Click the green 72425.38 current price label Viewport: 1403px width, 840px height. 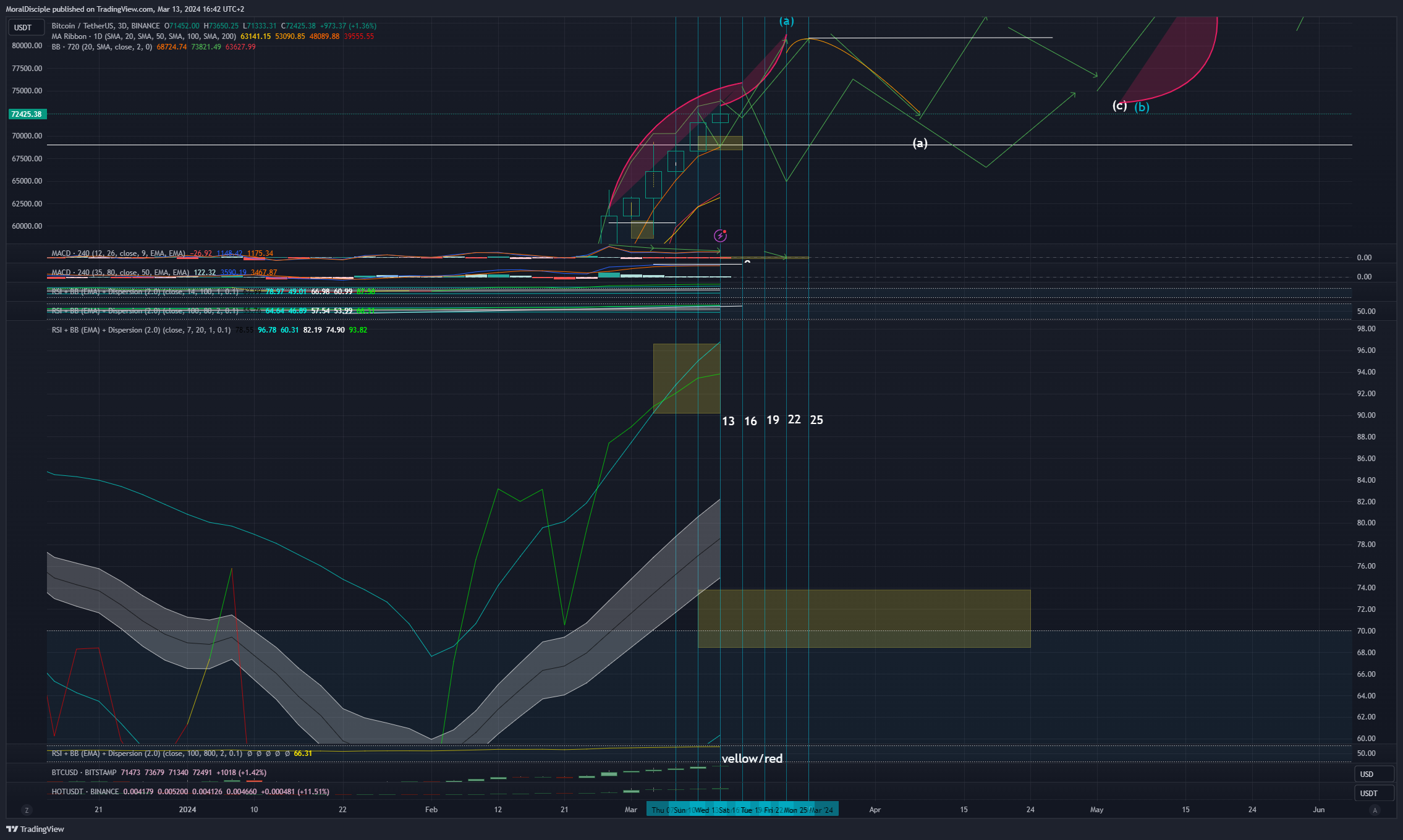pyautogui.click(x=27, y=114)
